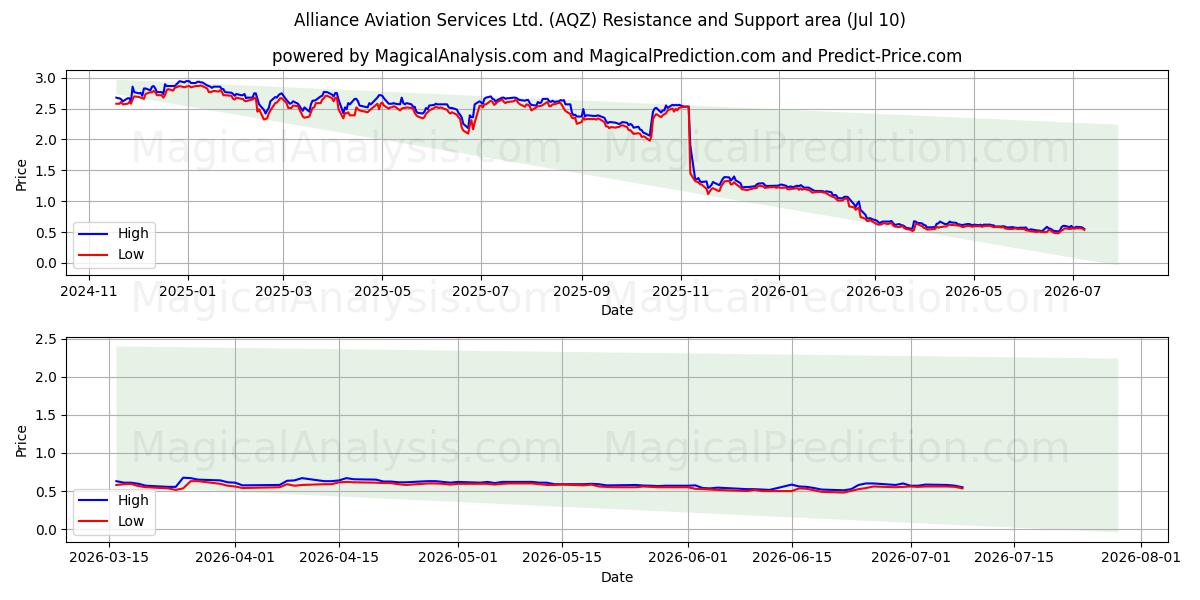This screenshot has width=1200, height=600.
Task: Click the 2026-05 tick label
Action: coord(973,291)
